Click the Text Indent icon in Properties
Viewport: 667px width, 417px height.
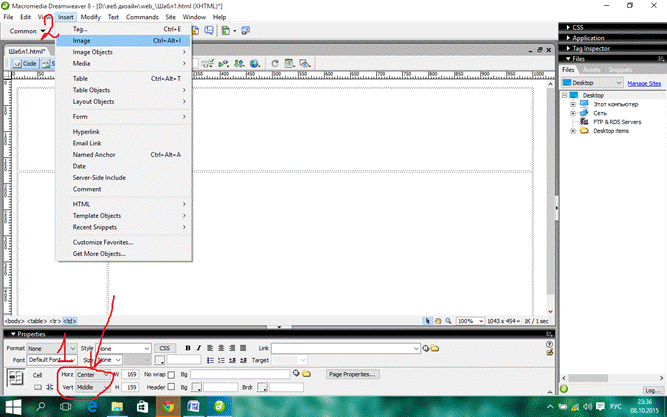243,360
